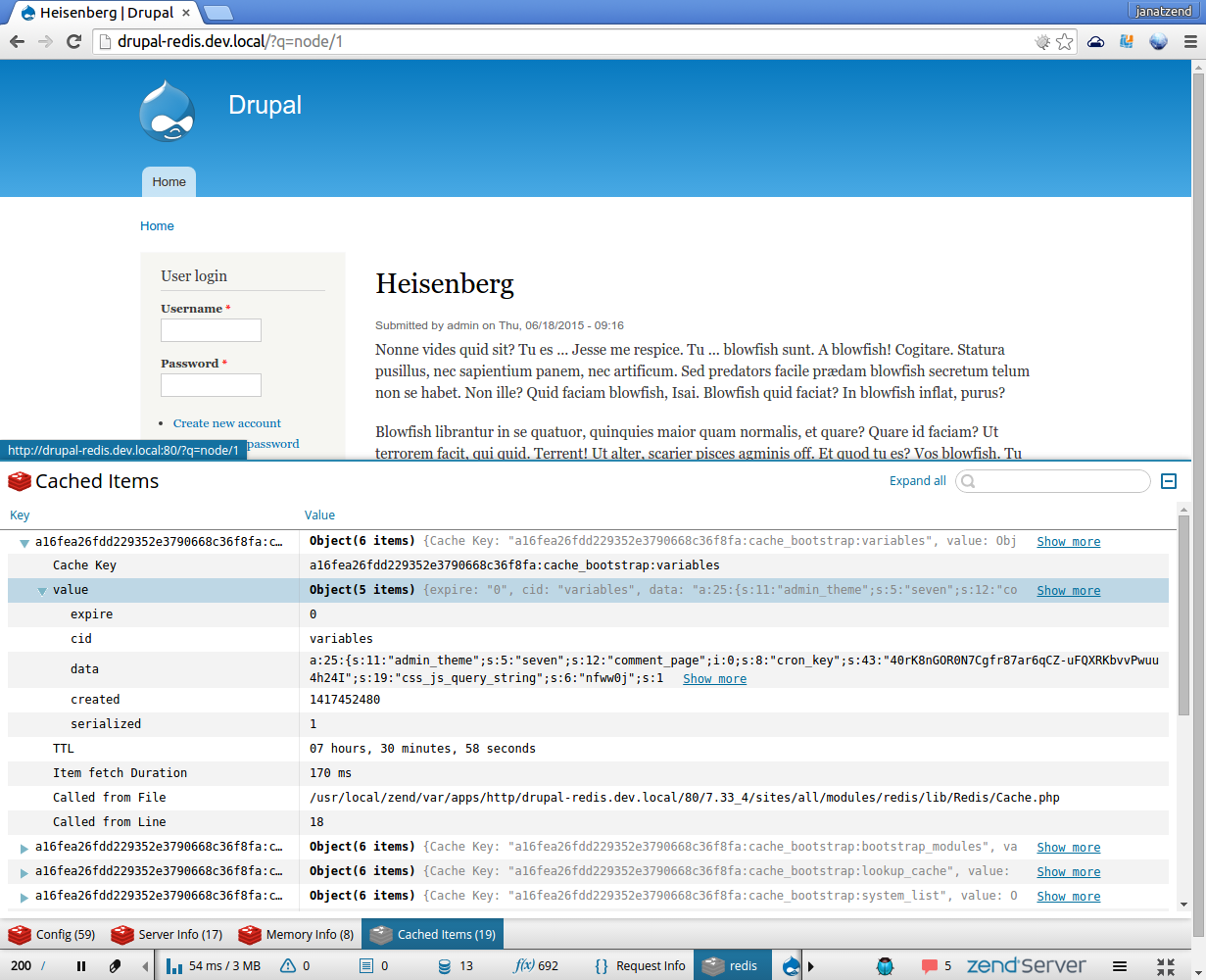Click Show more on the data row

714,679
